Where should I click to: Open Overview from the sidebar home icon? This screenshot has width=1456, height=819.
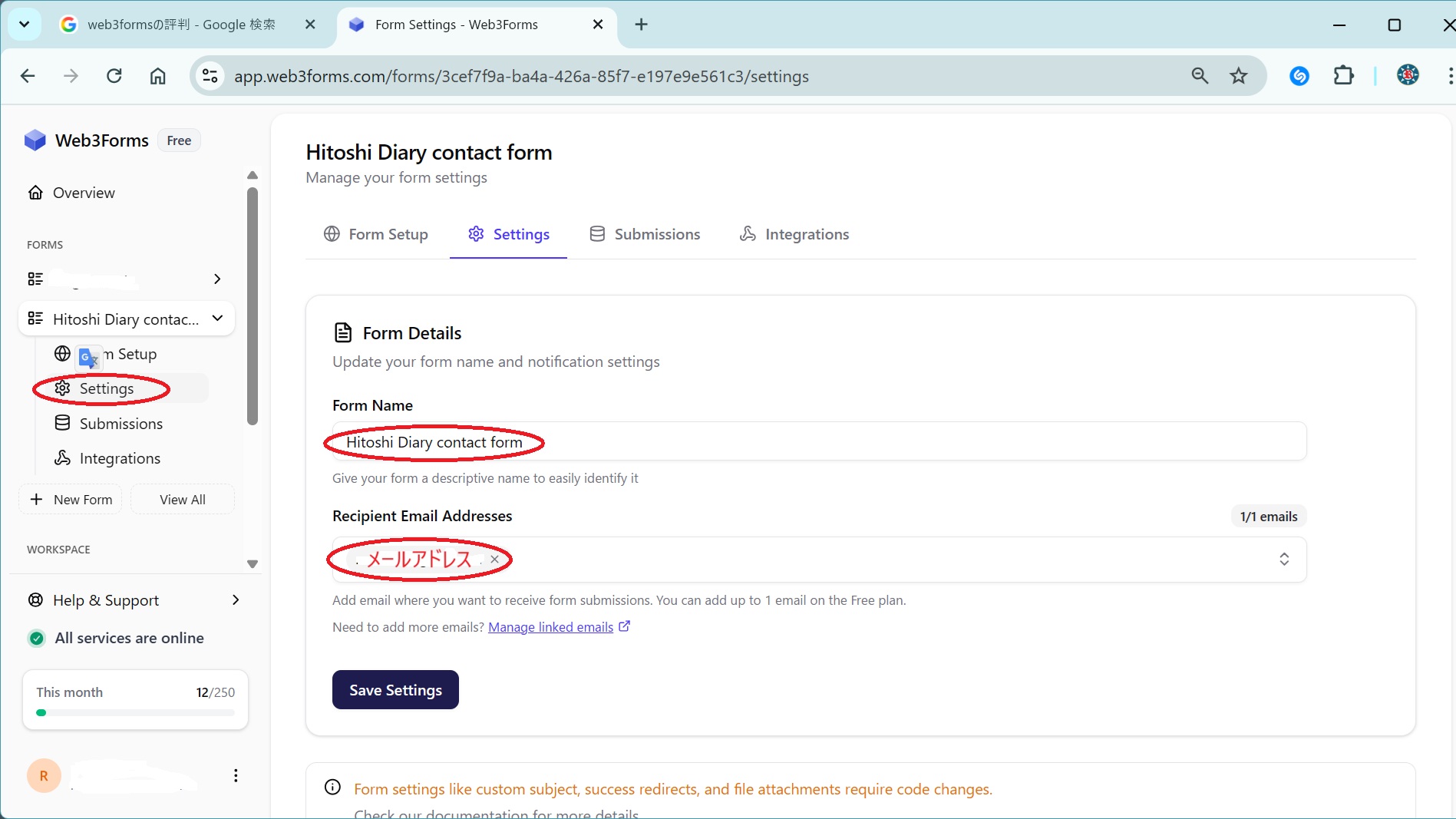point(35,193)
